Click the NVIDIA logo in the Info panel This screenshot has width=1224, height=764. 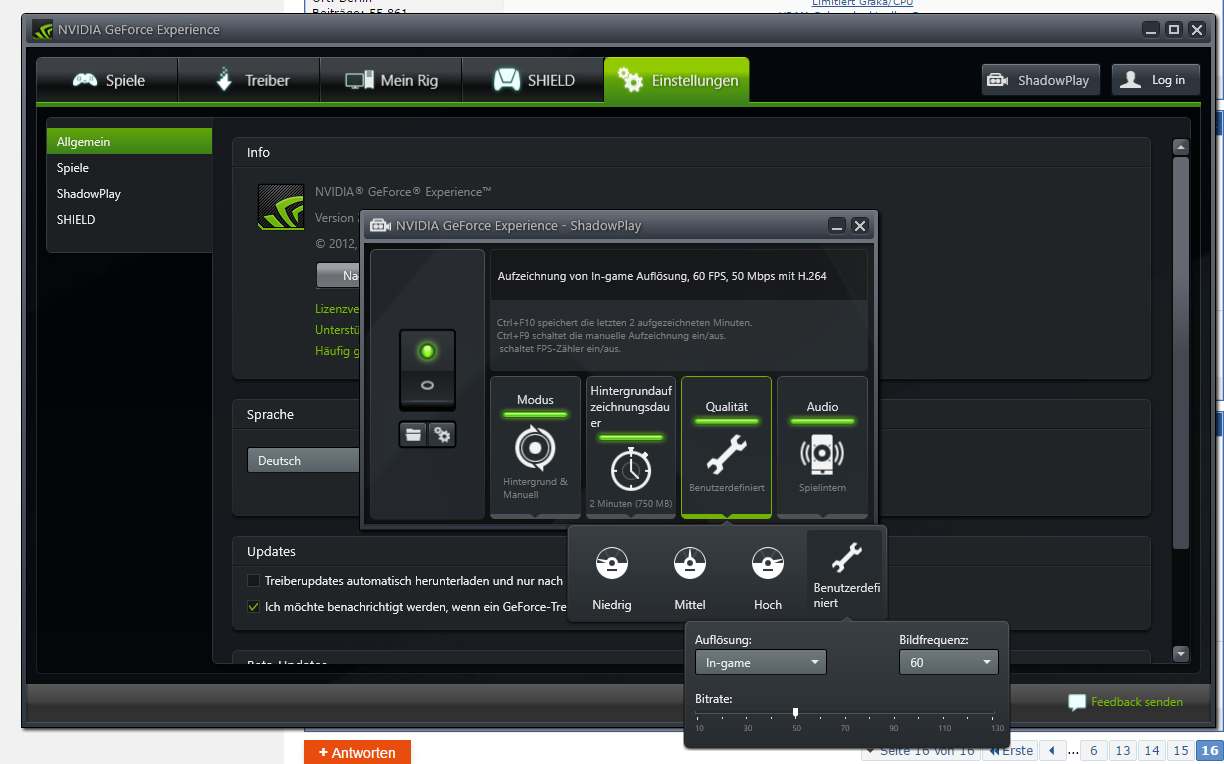(281, 207)
